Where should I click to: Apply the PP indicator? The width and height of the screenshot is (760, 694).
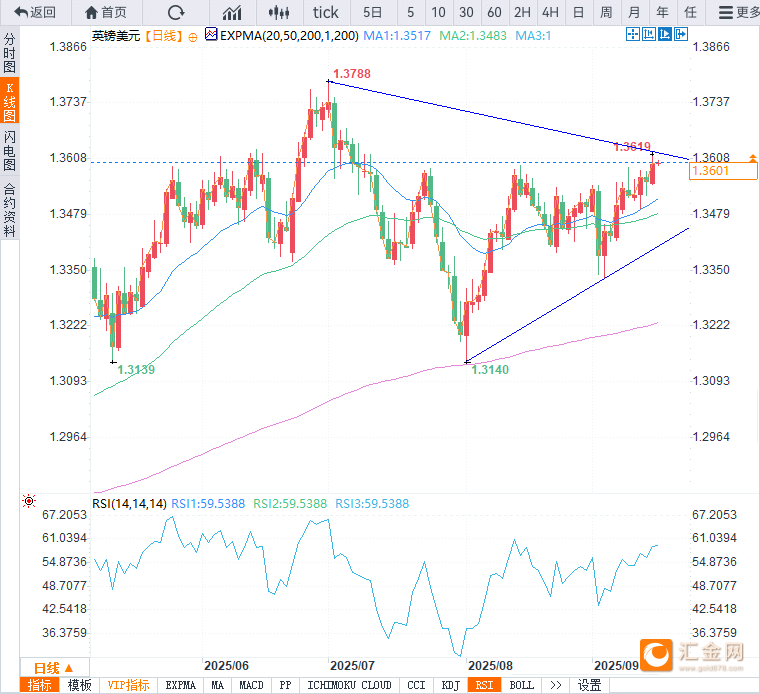point(285,685)
